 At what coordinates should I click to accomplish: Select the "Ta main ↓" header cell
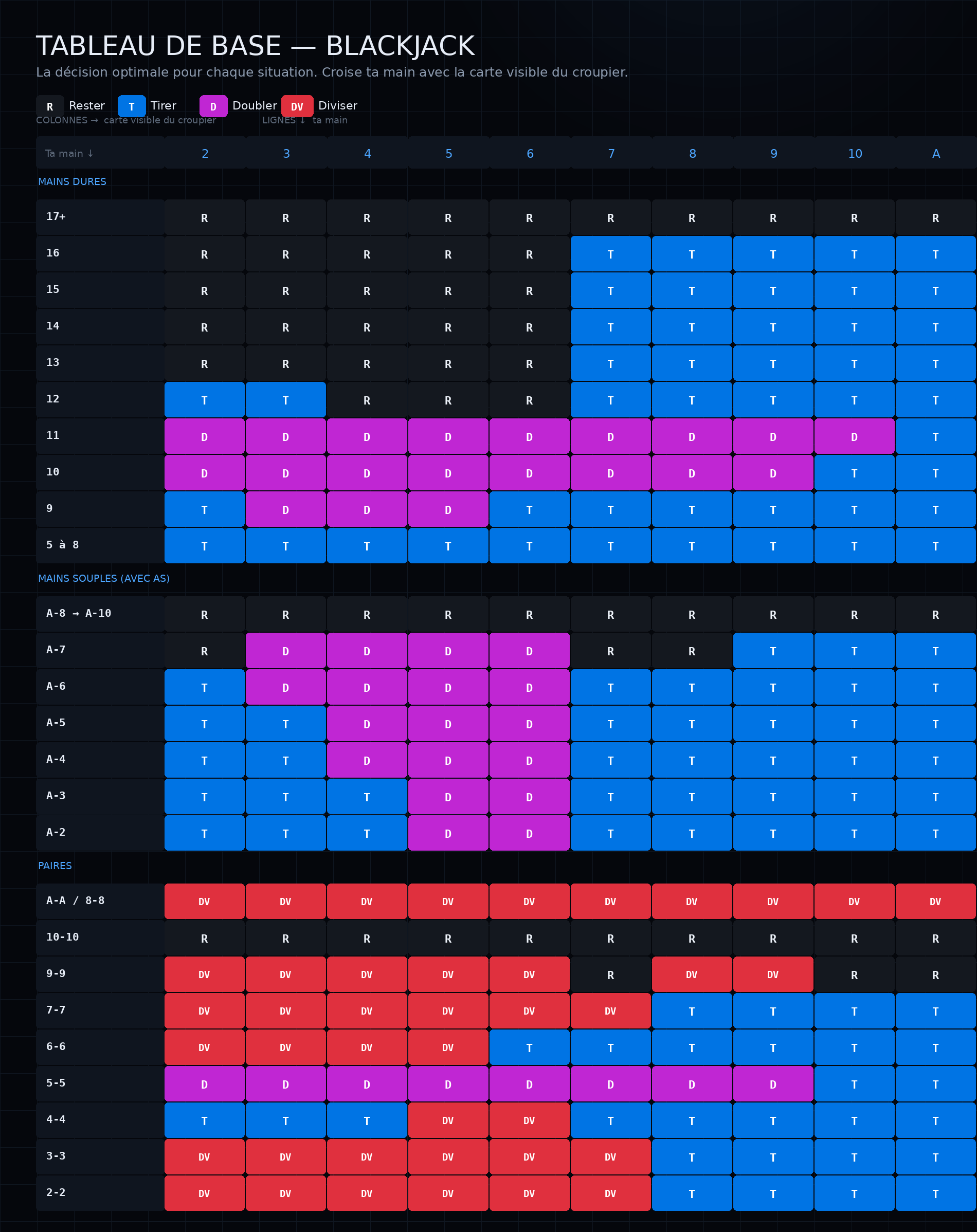100,153
